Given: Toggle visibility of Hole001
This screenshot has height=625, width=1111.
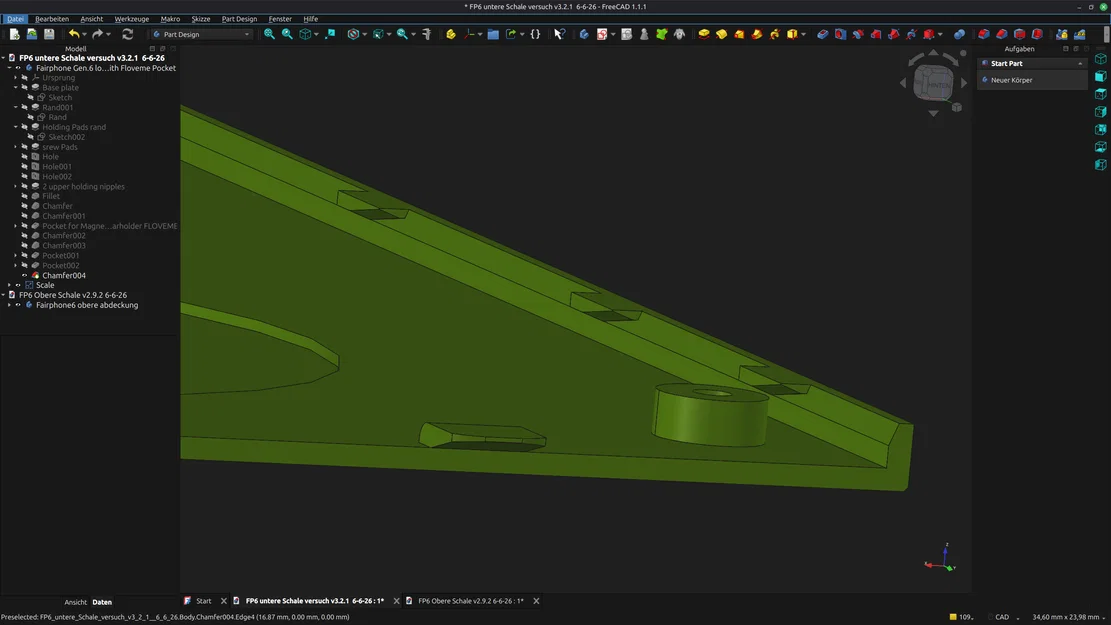Looking at the screenshot, I should tap(25, 167).
